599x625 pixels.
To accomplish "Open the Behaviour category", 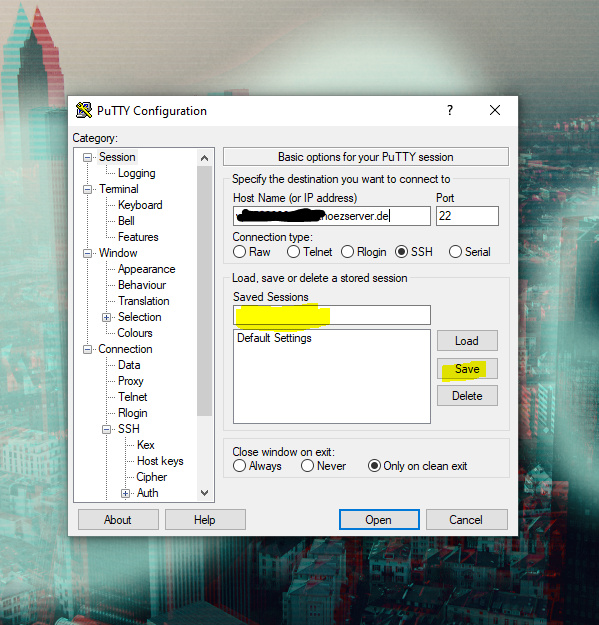I will tap(142, 285).
